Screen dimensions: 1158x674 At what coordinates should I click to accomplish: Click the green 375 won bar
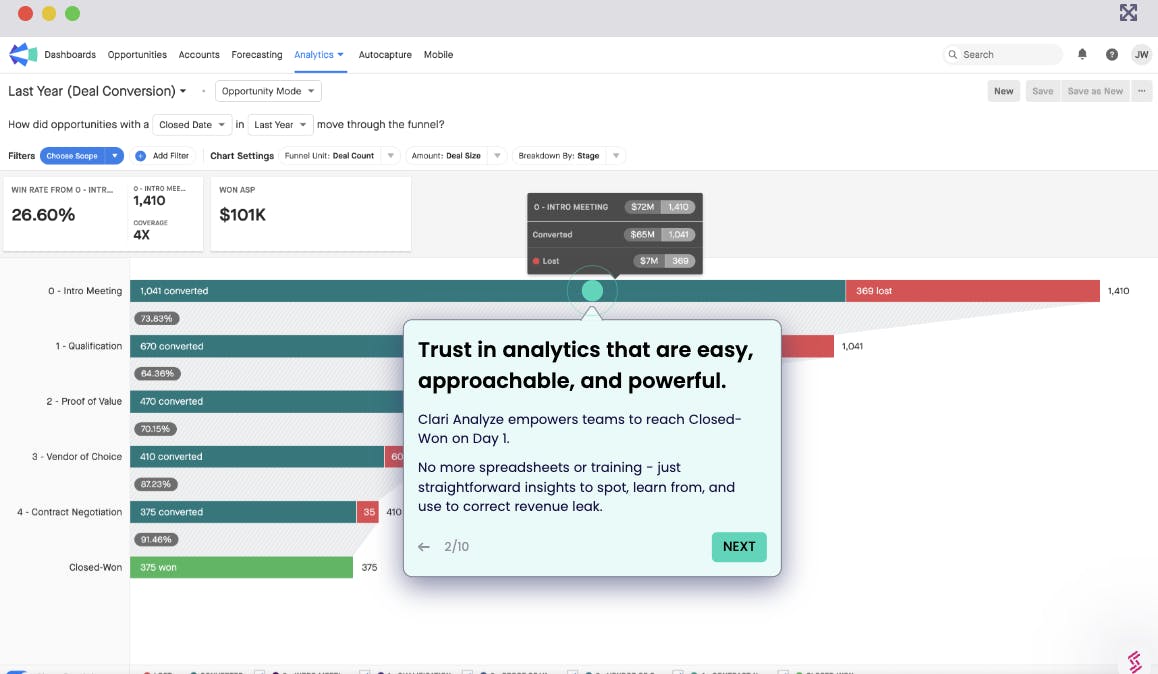tap(241, 568)
